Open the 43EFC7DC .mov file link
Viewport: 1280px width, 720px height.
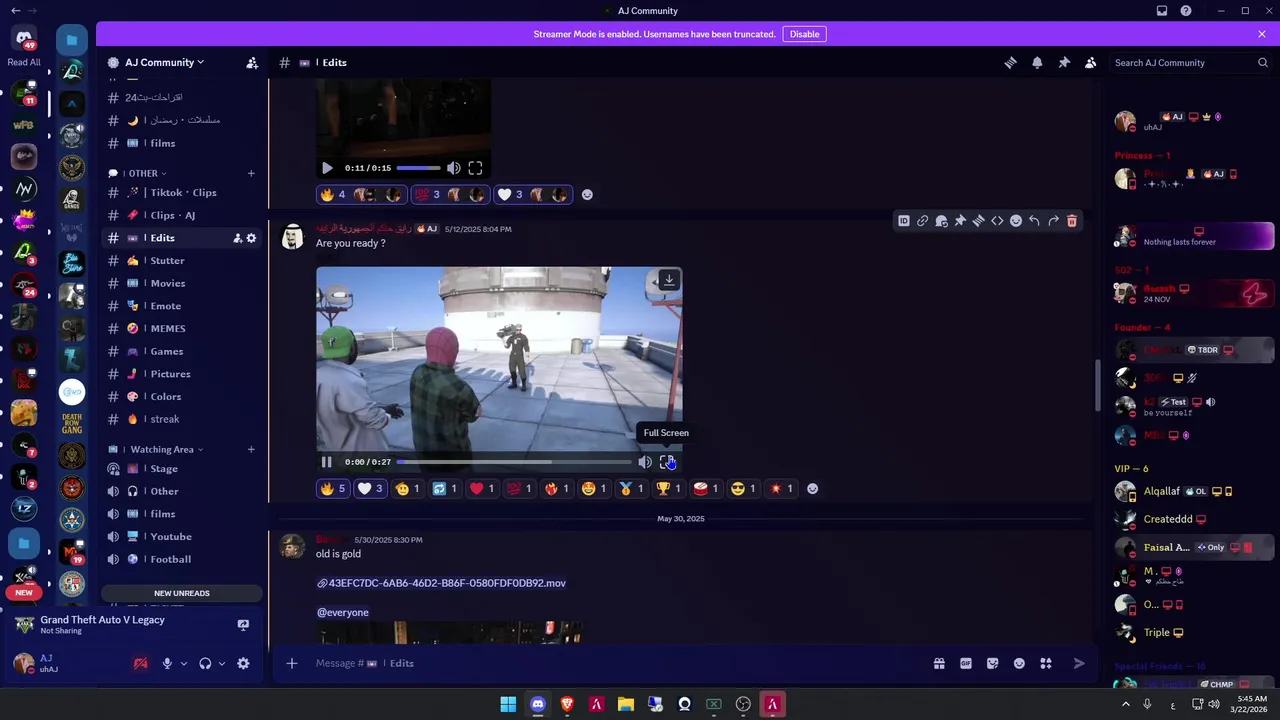click(441, 583)
